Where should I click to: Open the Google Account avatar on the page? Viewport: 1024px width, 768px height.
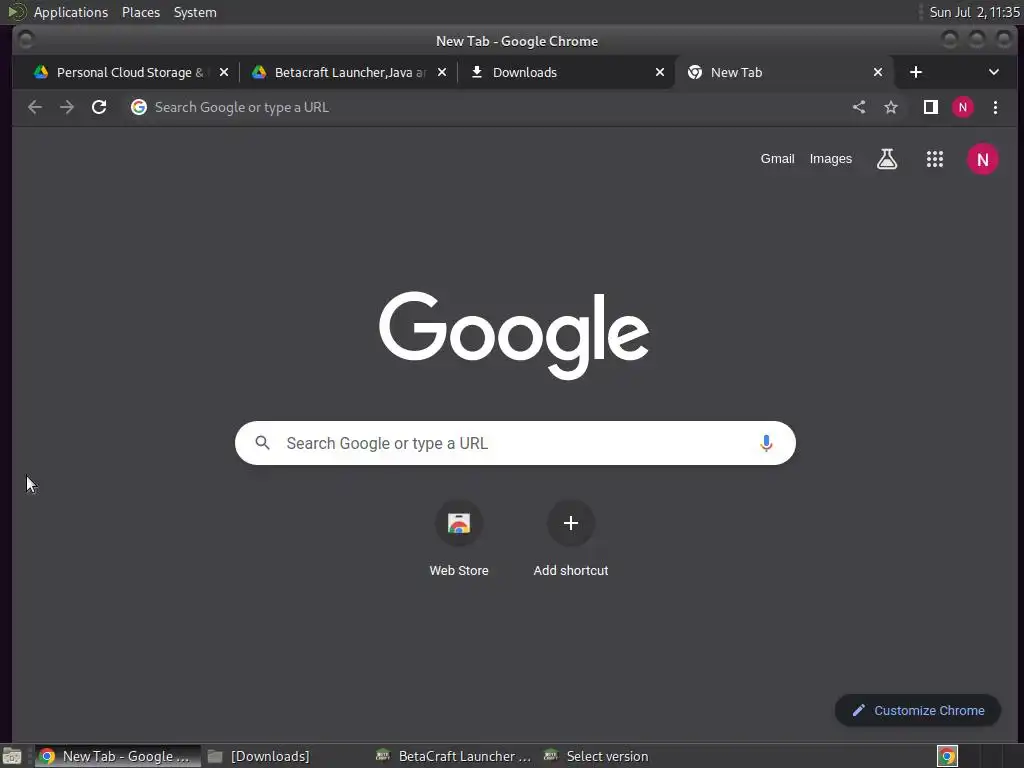click(982, 159)
